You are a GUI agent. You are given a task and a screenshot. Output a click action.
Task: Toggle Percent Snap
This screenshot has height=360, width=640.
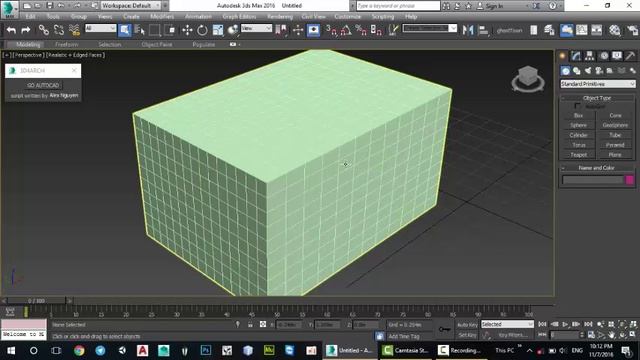point(361,30)
